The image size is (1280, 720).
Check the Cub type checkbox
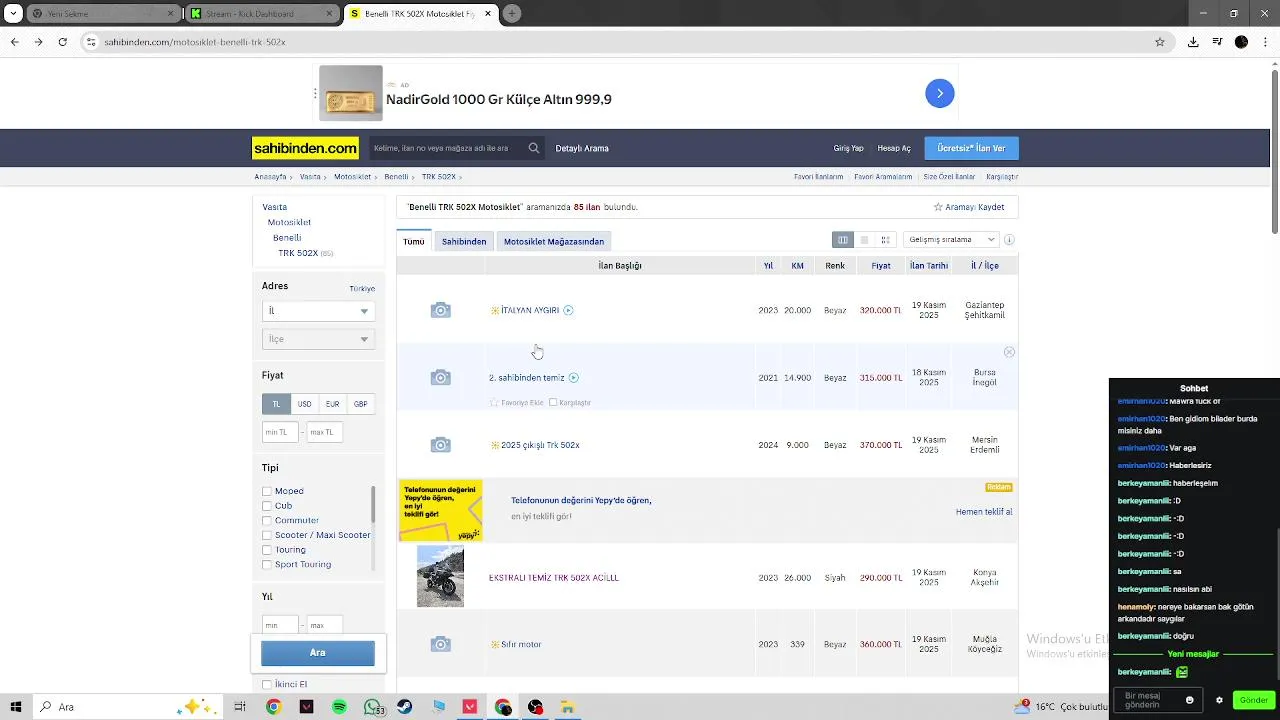(x=267, y=506)
